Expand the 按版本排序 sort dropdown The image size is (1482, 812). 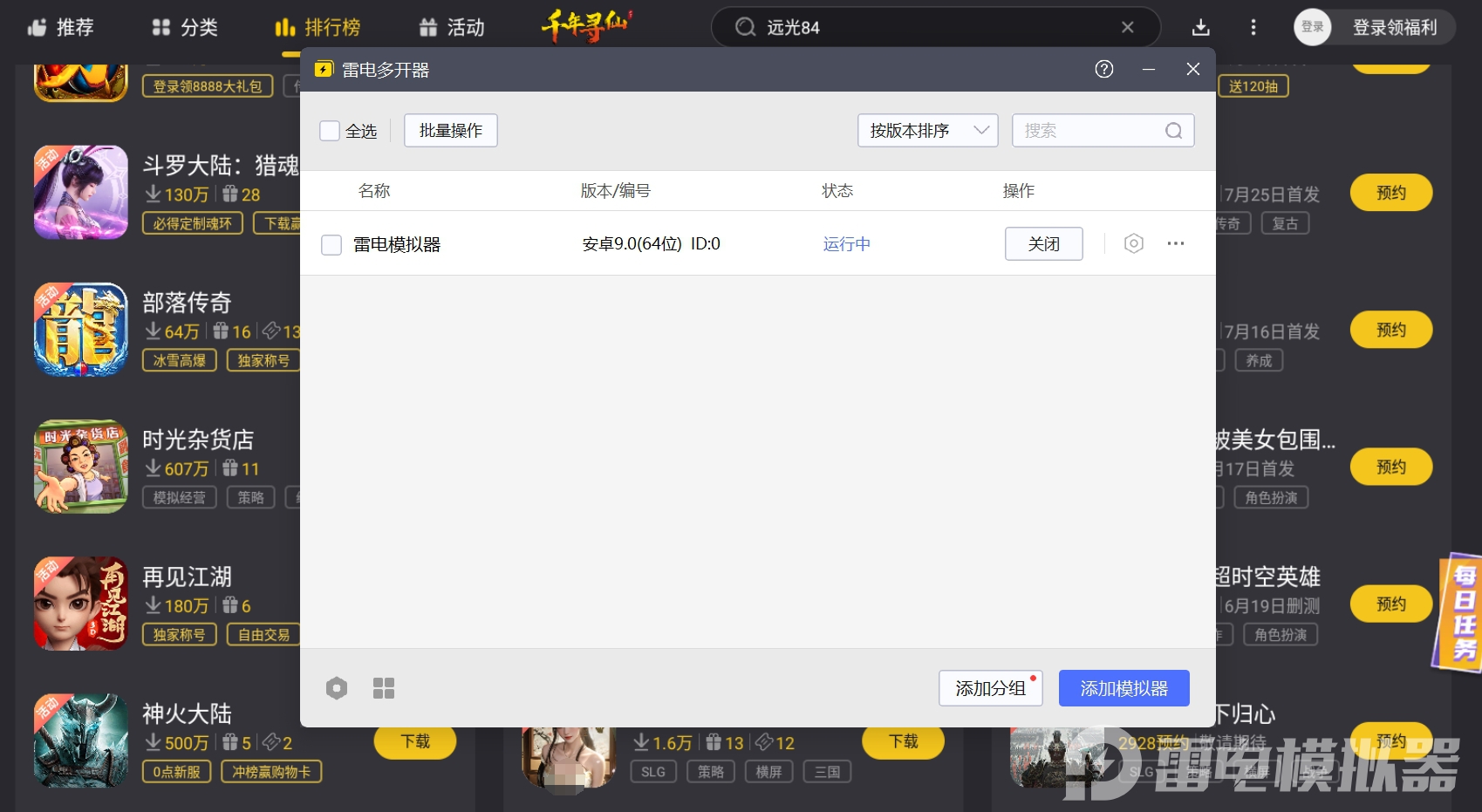pyautogui.click(x=927, y=131)
